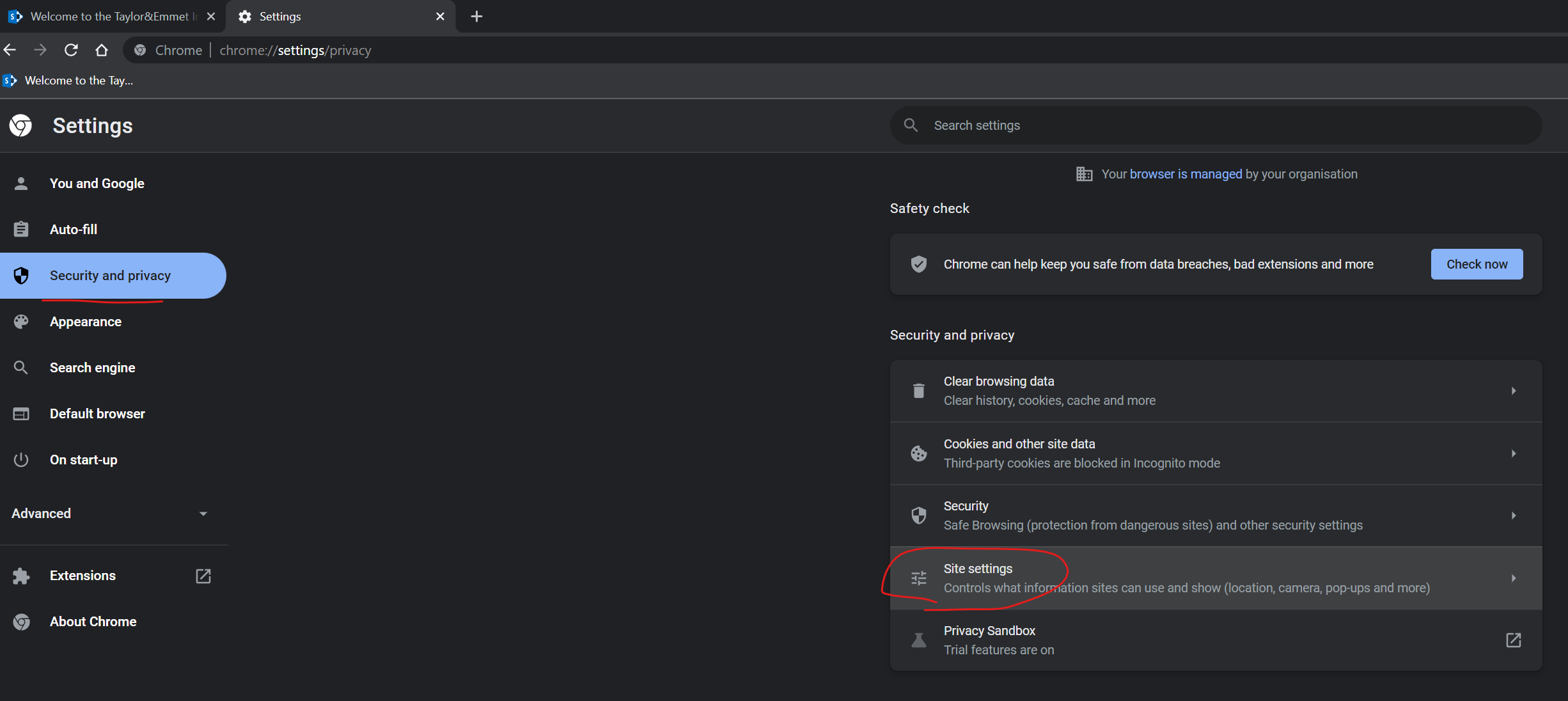
Task: Expand the Clear browsing data chevron
Action: [1513, 391]
